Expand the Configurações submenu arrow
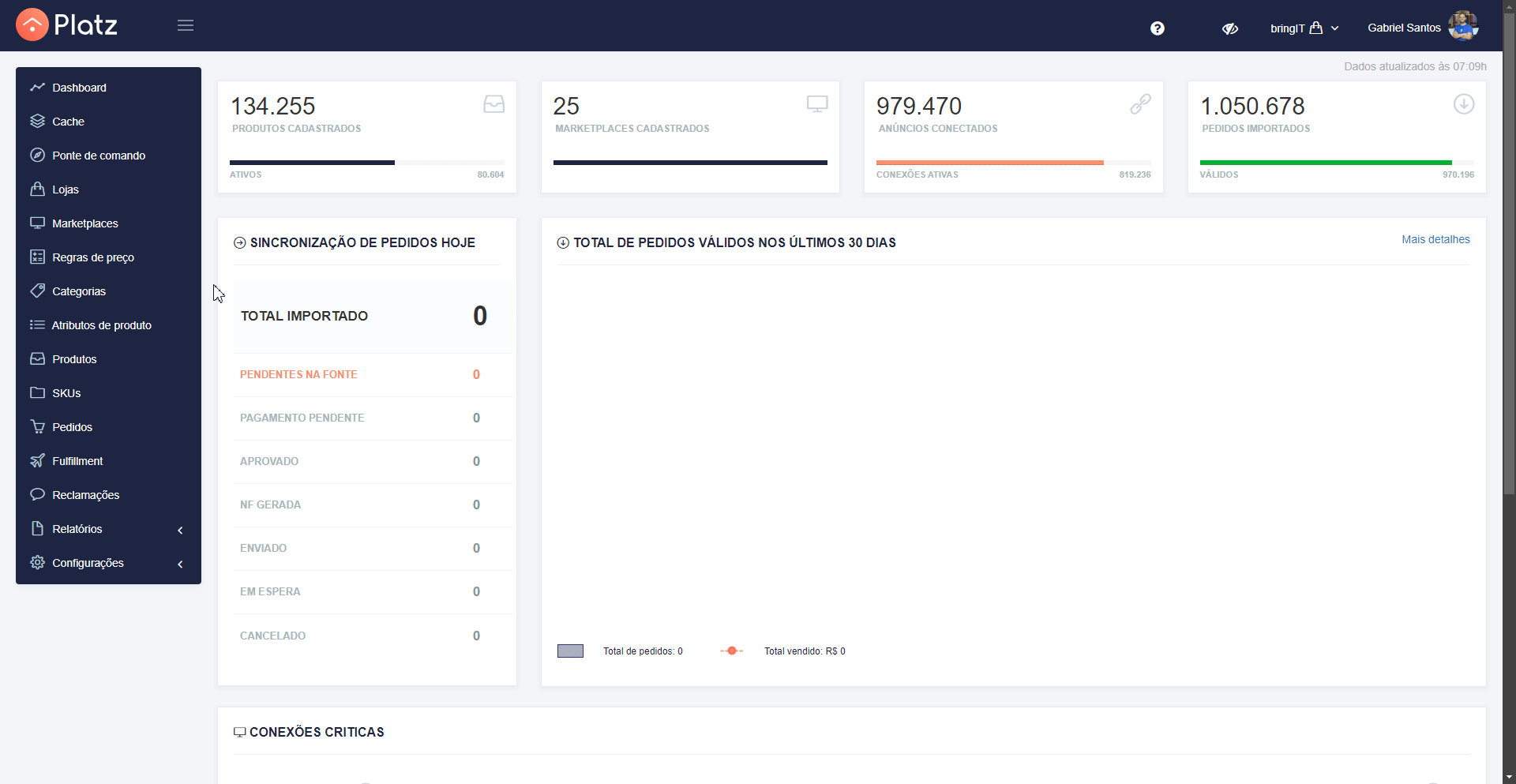The image size is (1516, 784). point(181,564)
